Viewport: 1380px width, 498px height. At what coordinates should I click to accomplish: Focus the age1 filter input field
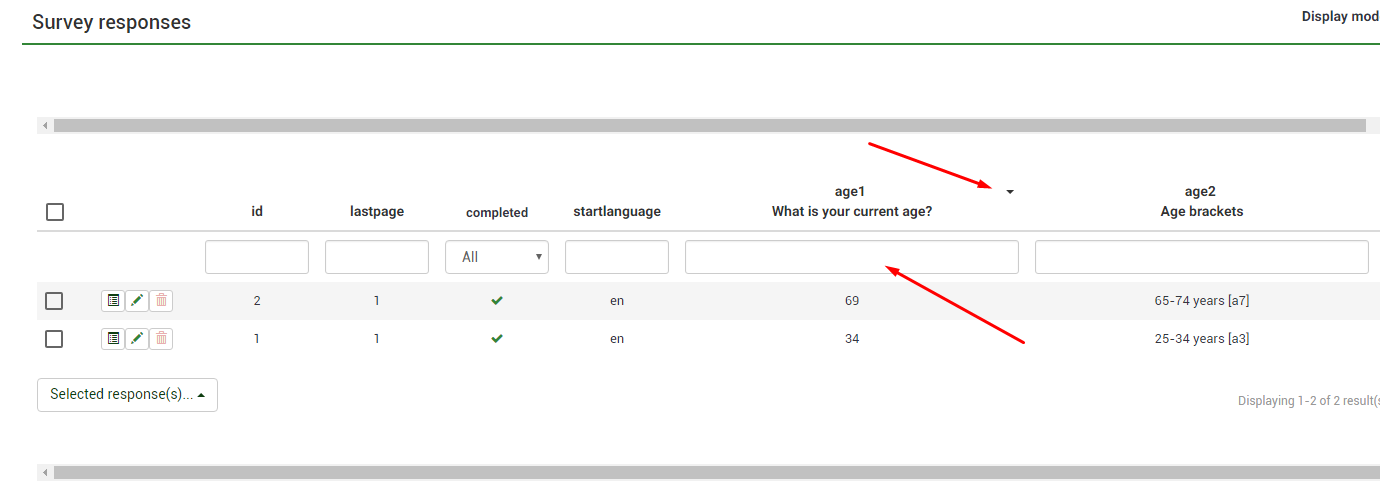point(852,257)
